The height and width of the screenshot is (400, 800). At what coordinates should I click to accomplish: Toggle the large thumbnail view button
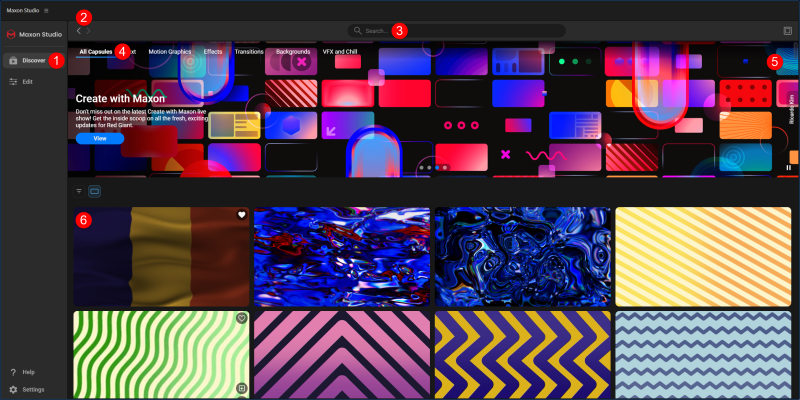coord(95,190)
